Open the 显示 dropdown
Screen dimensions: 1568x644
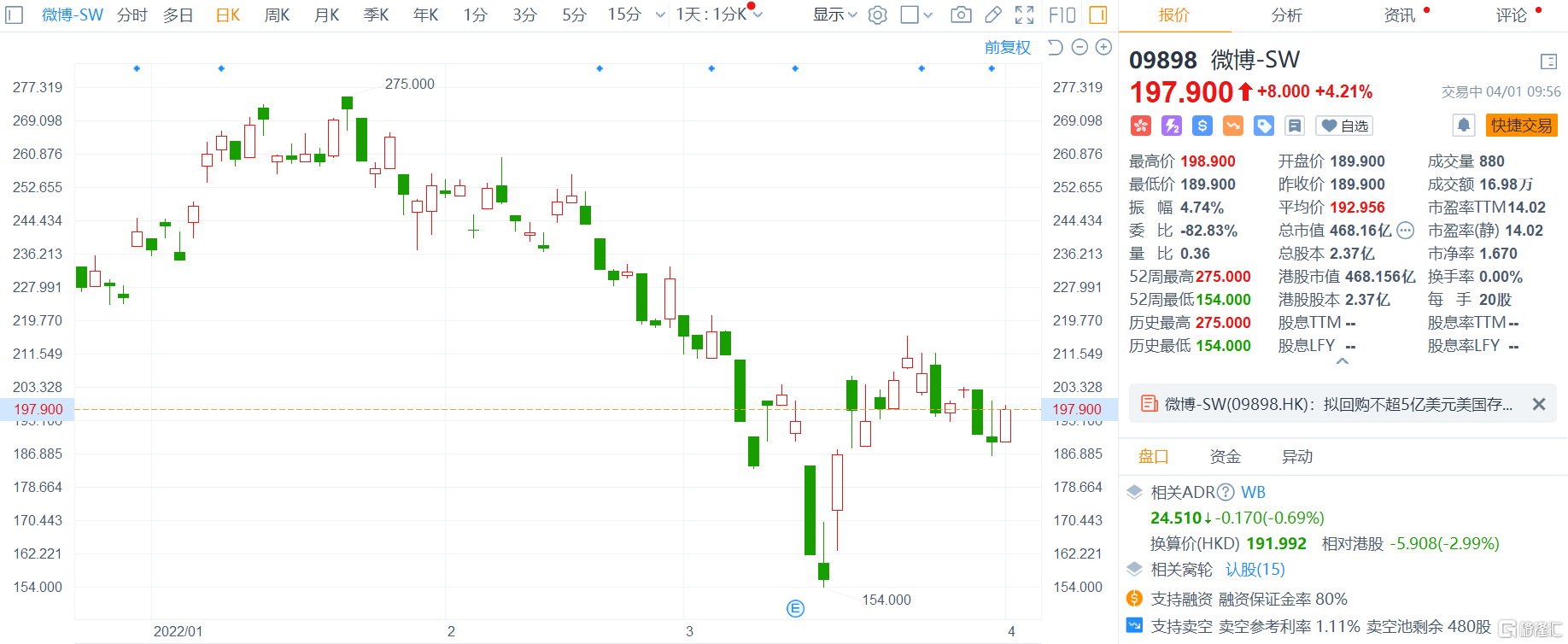coord(834,15)
